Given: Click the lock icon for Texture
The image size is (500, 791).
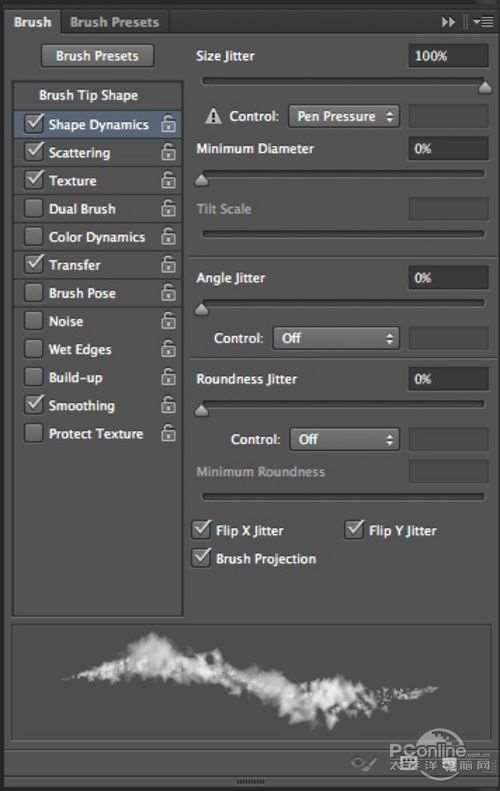Looking at the screenshot, I should [x=169, y=180].
